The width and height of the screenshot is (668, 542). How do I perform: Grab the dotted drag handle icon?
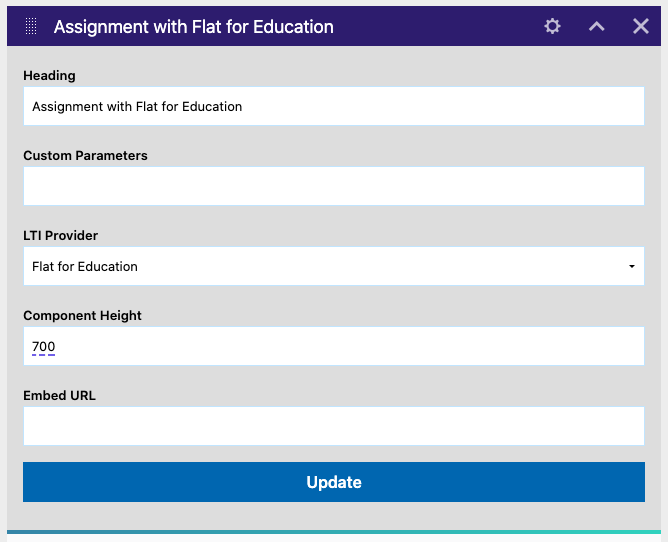(x=31, y=26)
